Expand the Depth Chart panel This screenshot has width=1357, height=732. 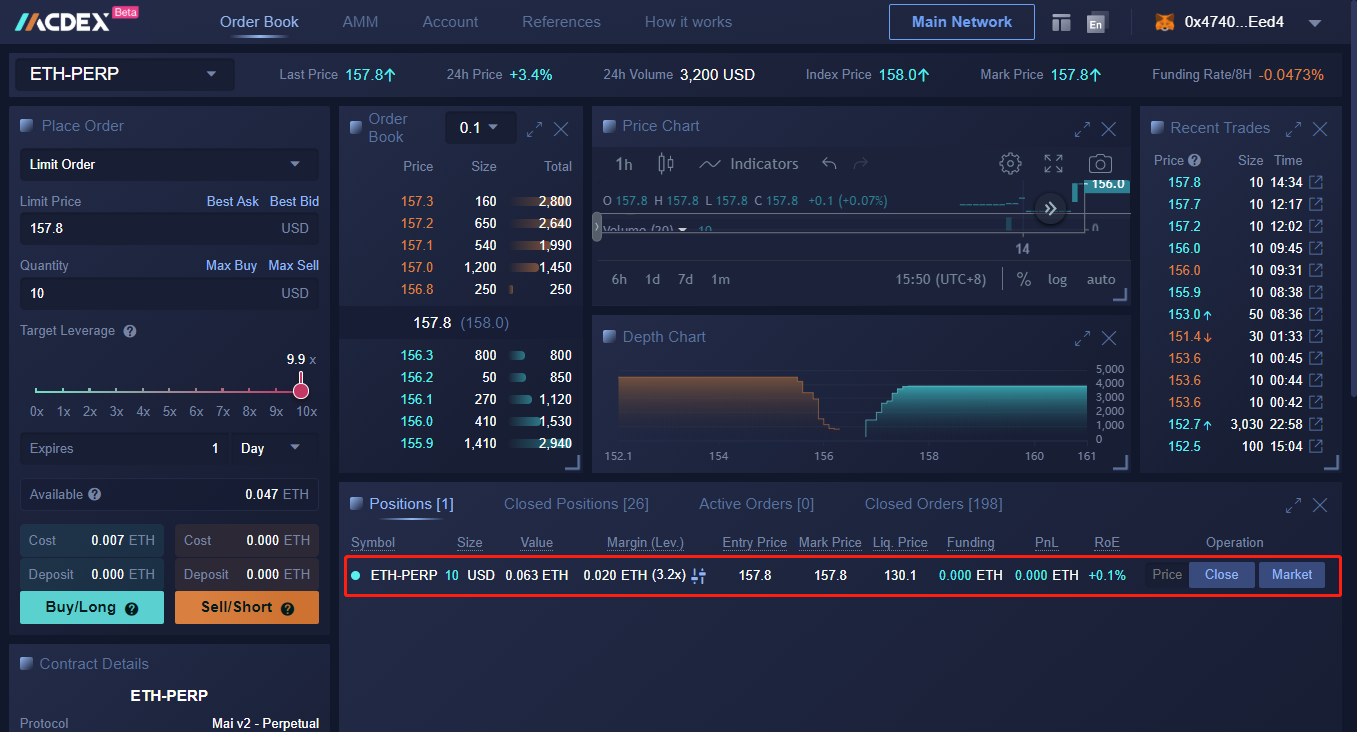pos(1082,338)
